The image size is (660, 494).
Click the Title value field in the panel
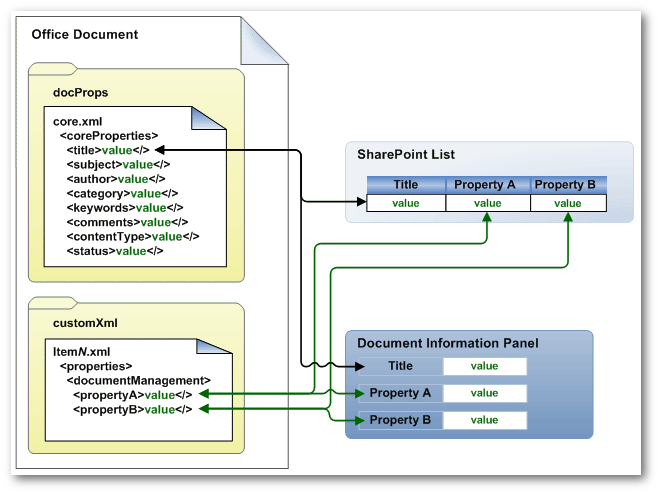[x=484, y=366]
